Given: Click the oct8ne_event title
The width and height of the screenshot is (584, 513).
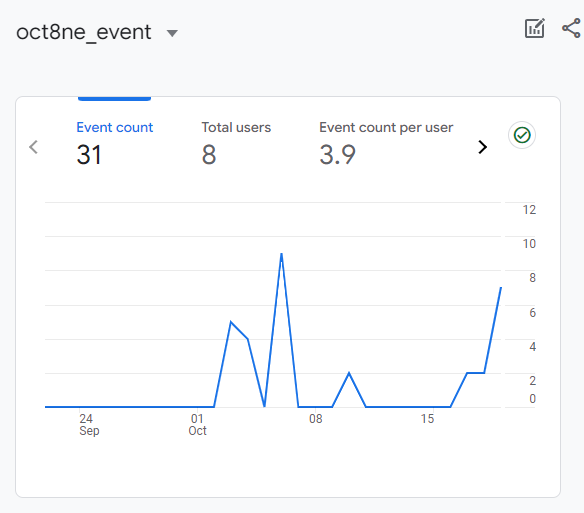Looking at the screenshot, I should tap(84, 32).
